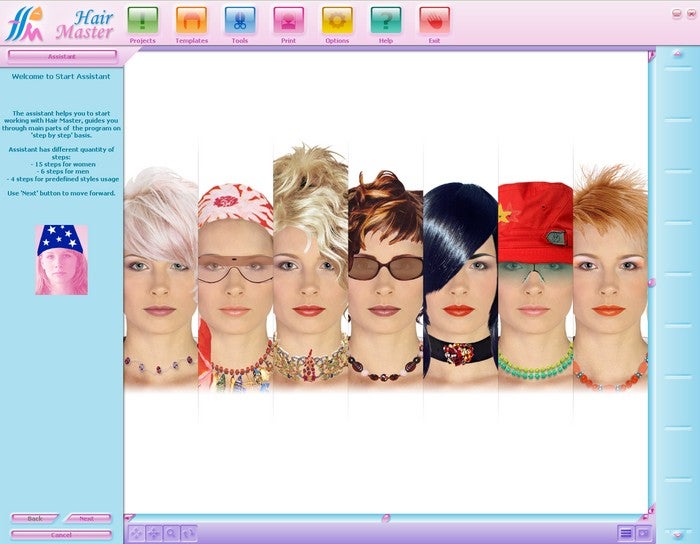Click the Back button
The width and height of the screenshot is (700, 544).
[x=35, y=519]
